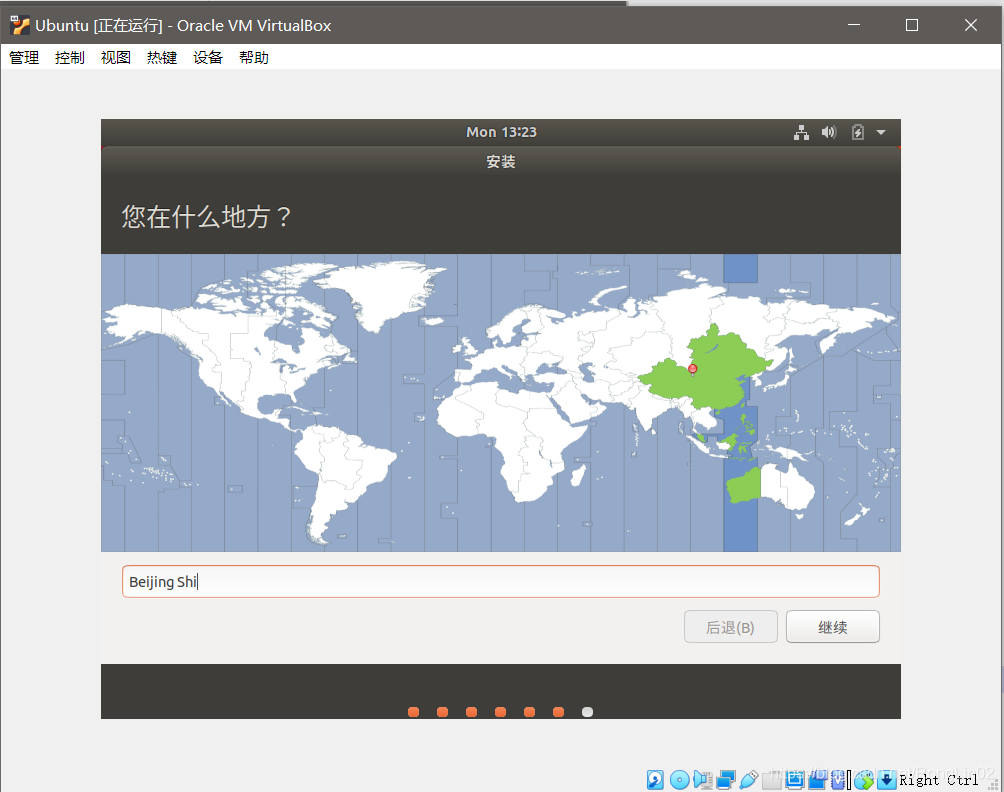This screenshot has width=1004, height=792.
Task: Click the network adapters status icon
Action: [x=726, y=780]
